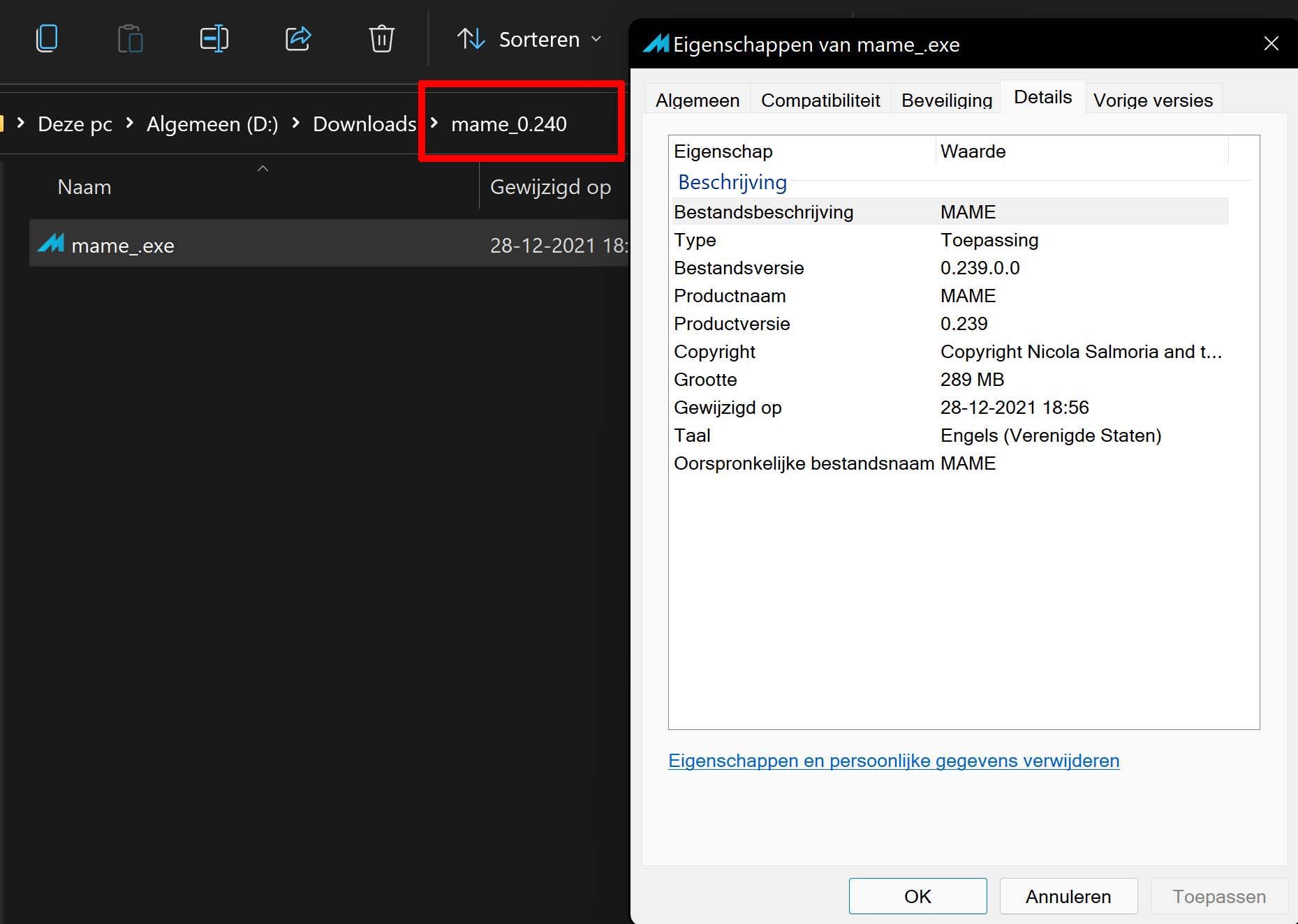Screen dimensions: 1298x924
Task: Click the Copy icon in toolbar
Action: coord(47,38)
